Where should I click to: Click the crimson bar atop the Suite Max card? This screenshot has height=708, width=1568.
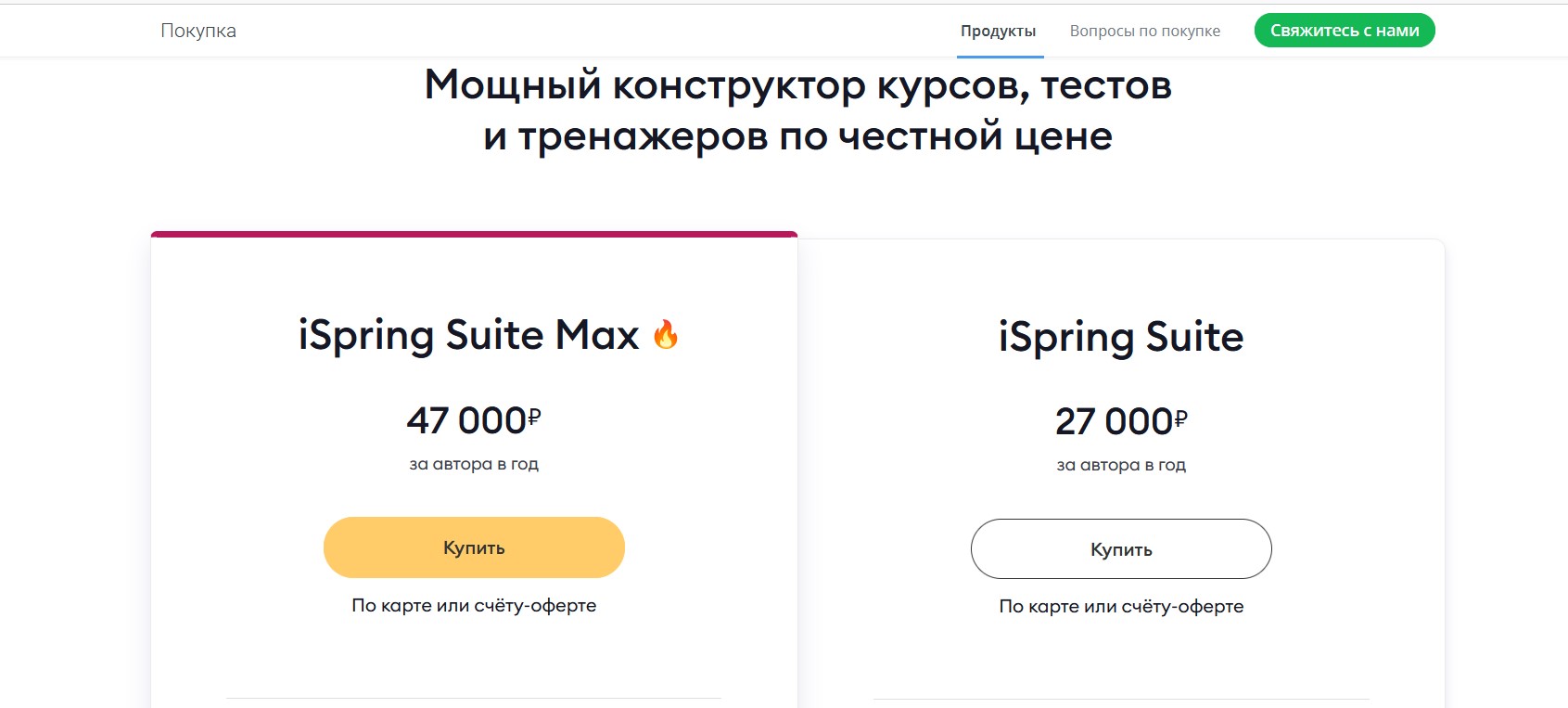coord(474,234)
